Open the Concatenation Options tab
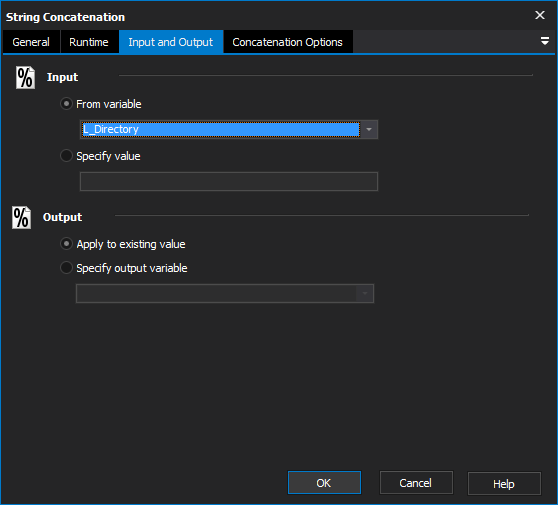 [x=288, y=42]
